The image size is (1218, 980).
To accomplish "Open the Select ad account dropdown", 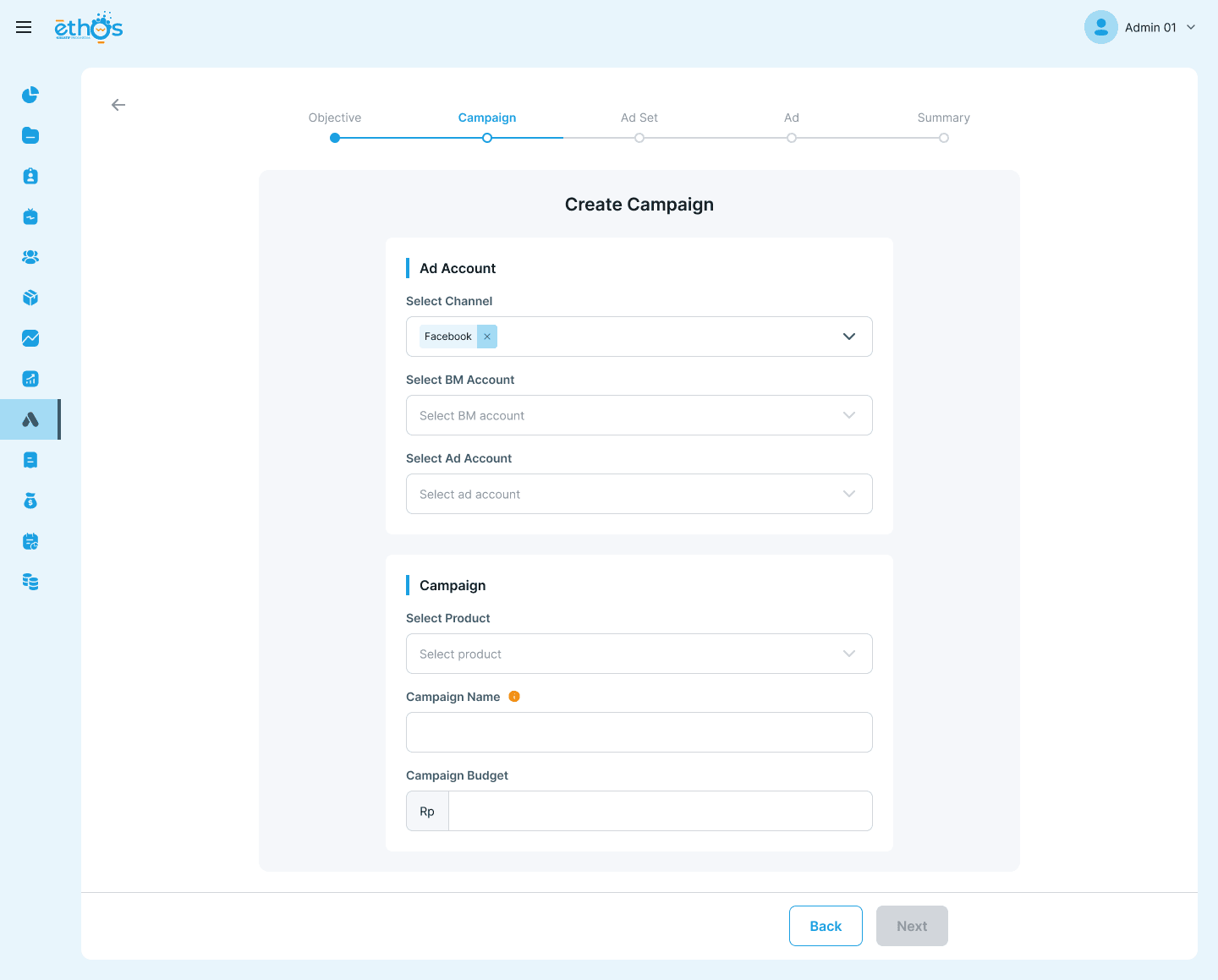I will (x=639, y=494).
